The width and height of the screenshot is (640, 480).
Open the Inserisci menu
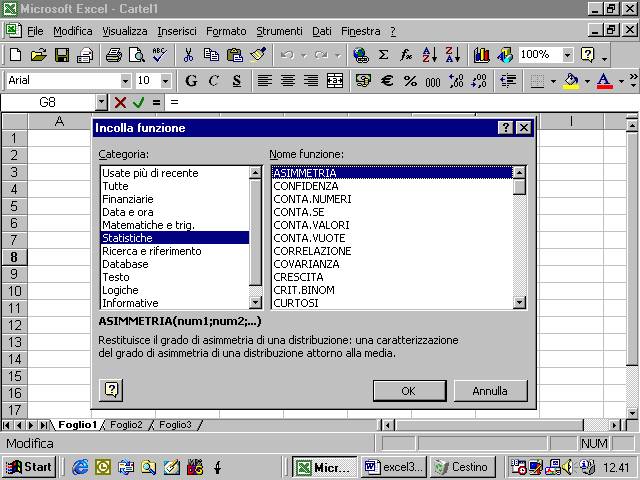[x=177, y=31]
